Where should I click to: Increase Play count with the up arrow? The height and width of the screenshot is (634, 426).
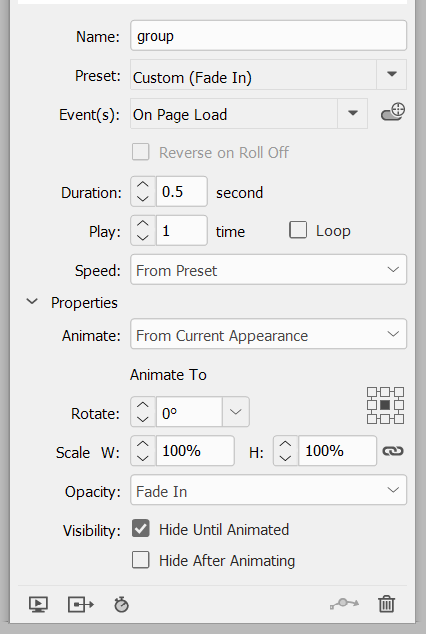(x=143, y=223)
